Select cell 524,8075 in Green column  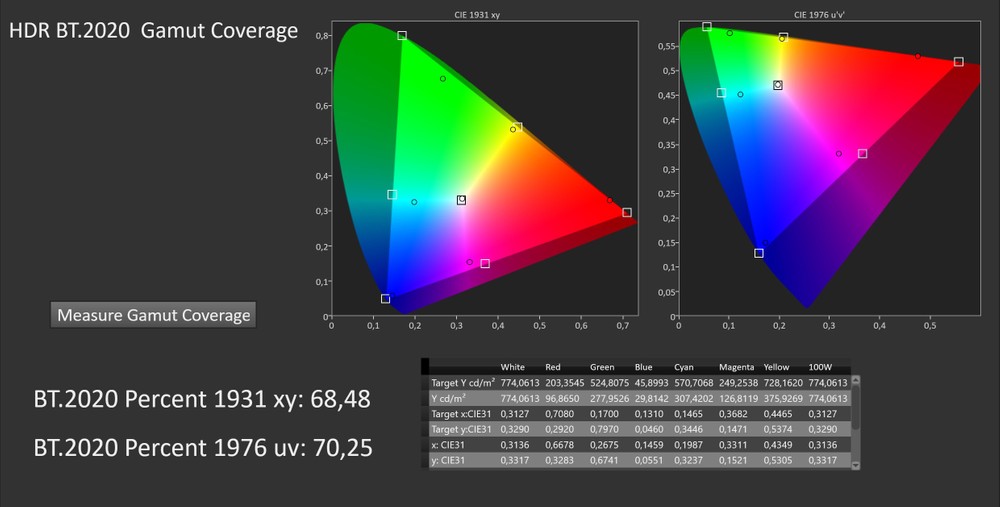click(609, 383)
